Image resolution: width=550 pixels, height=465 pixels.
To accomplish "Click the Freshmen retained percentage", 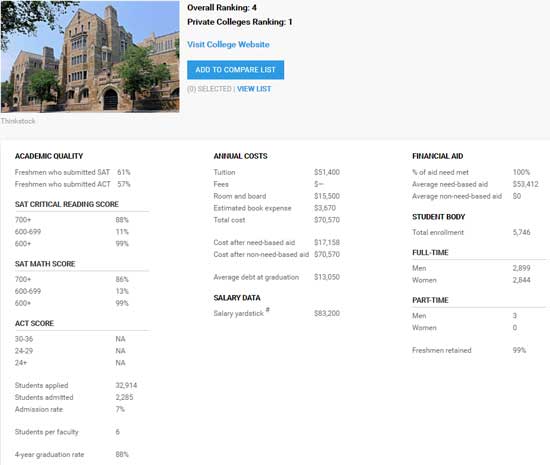I will click(x=519, y=350).
